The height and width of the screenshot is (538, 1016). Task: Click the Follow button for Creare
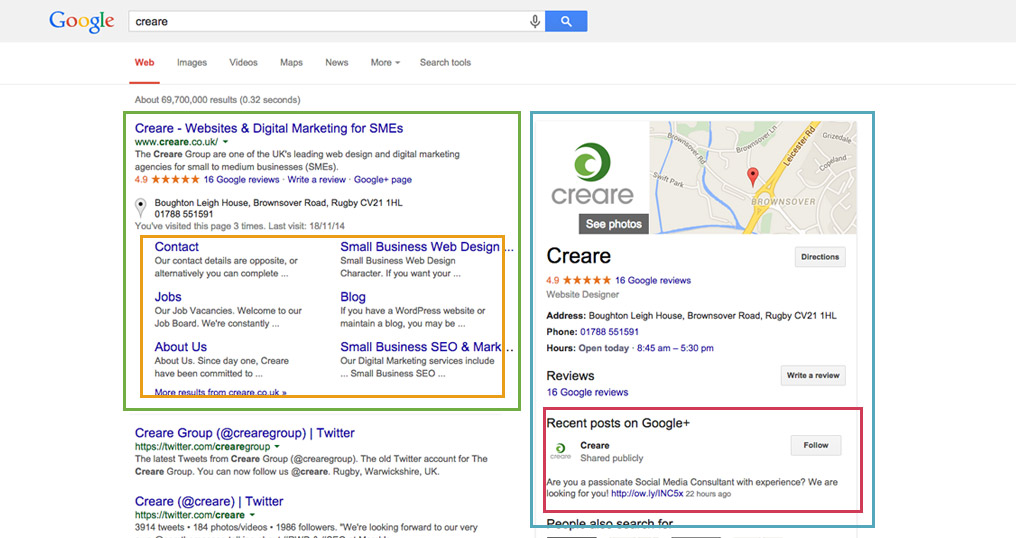click(816, 445)
